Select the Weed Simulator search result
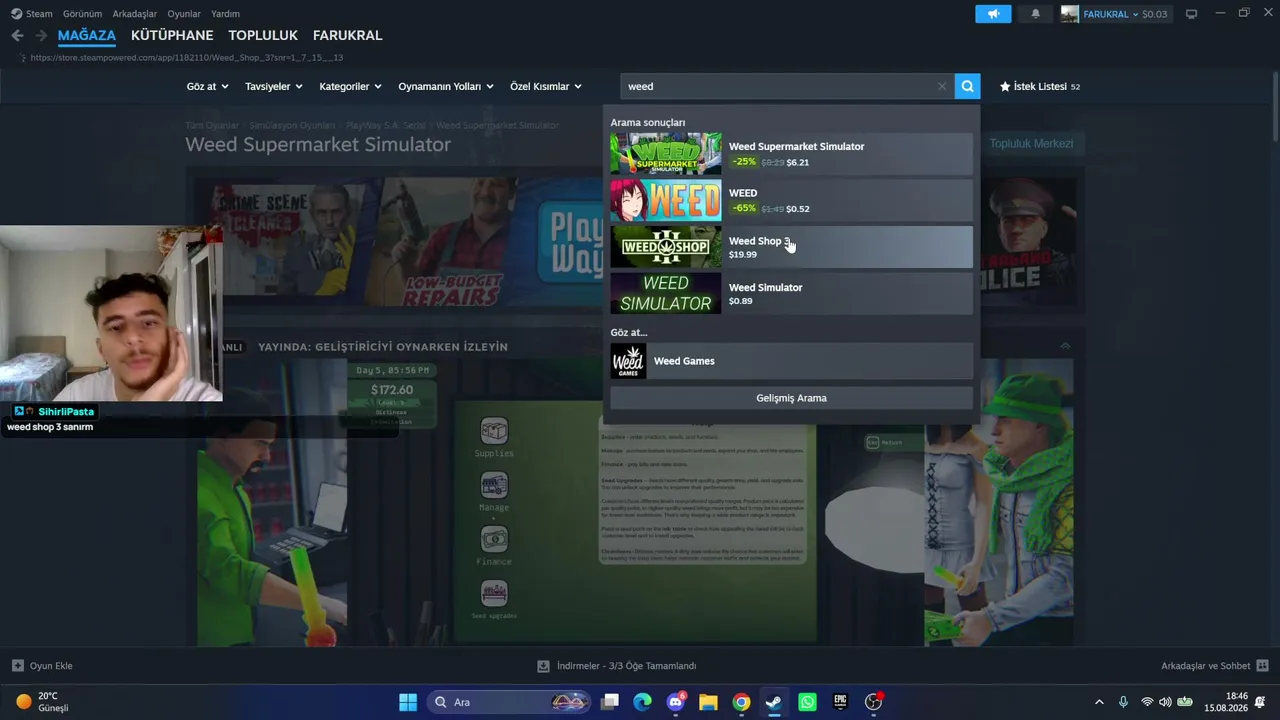The width and height of the screenshot is (1280, 720). coord(791,294)
